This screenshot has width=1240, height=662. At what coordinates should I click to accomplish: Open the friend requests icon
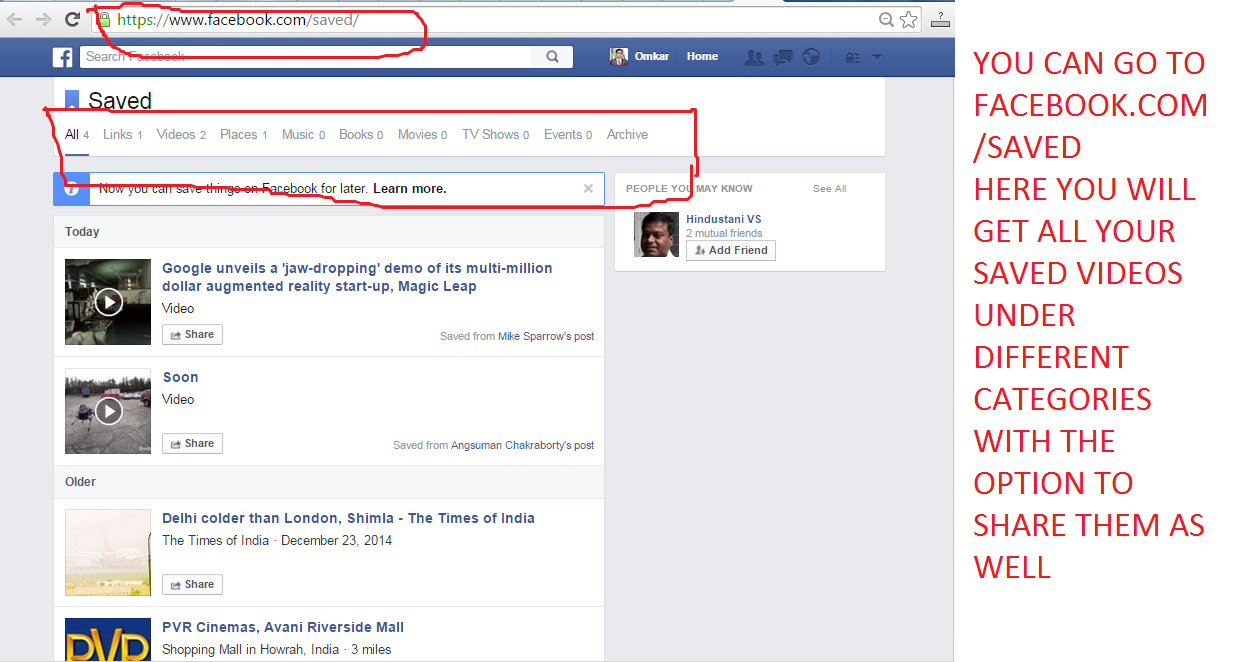[x=755, y=57]
